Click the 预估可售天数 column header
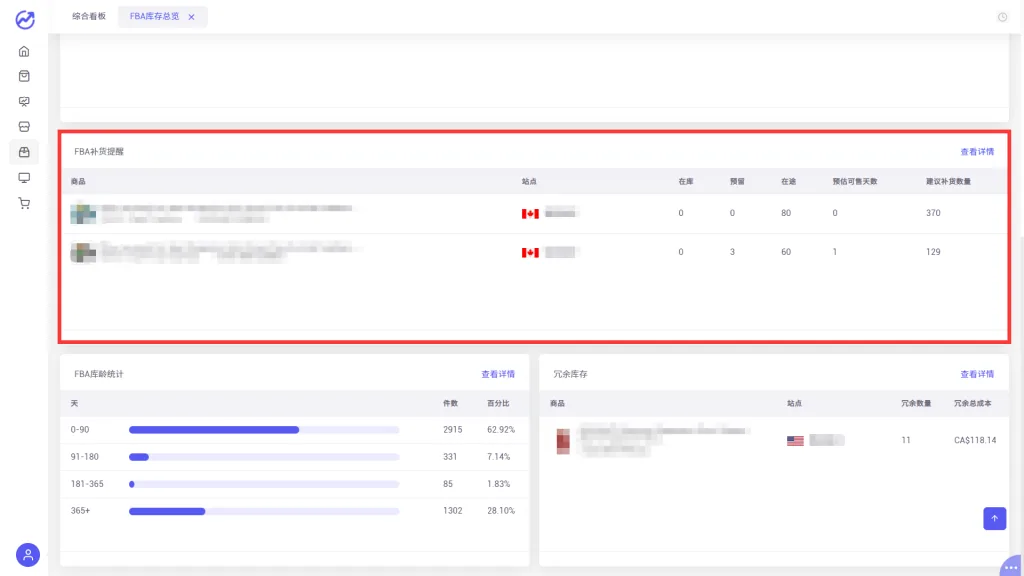Viewport: 1024px width, 576px height. (x=855, y=182)
